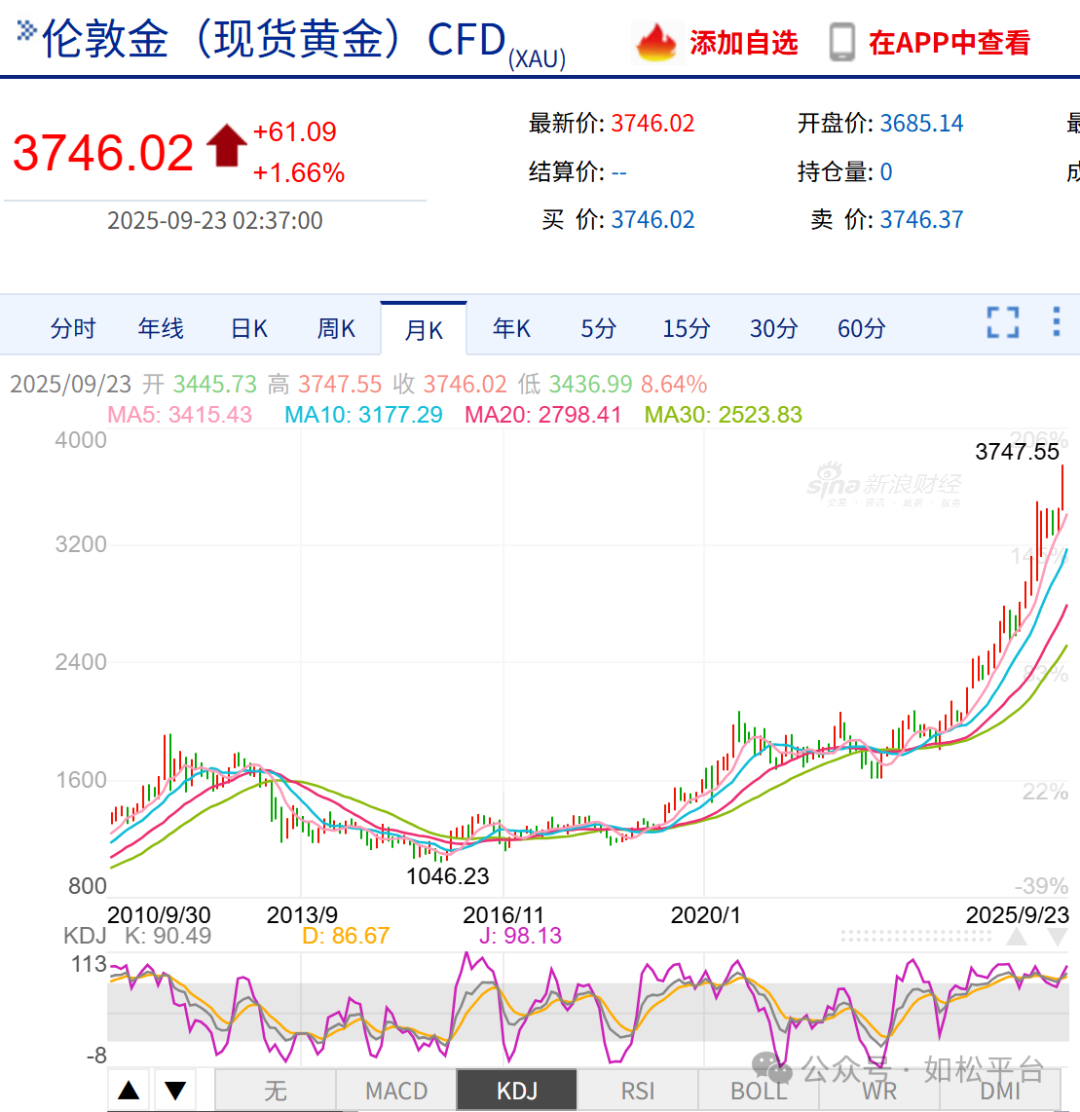Open the 在APP中查看 link
The width and height of the screenshot is (1080, 1112).
[949, 43]
